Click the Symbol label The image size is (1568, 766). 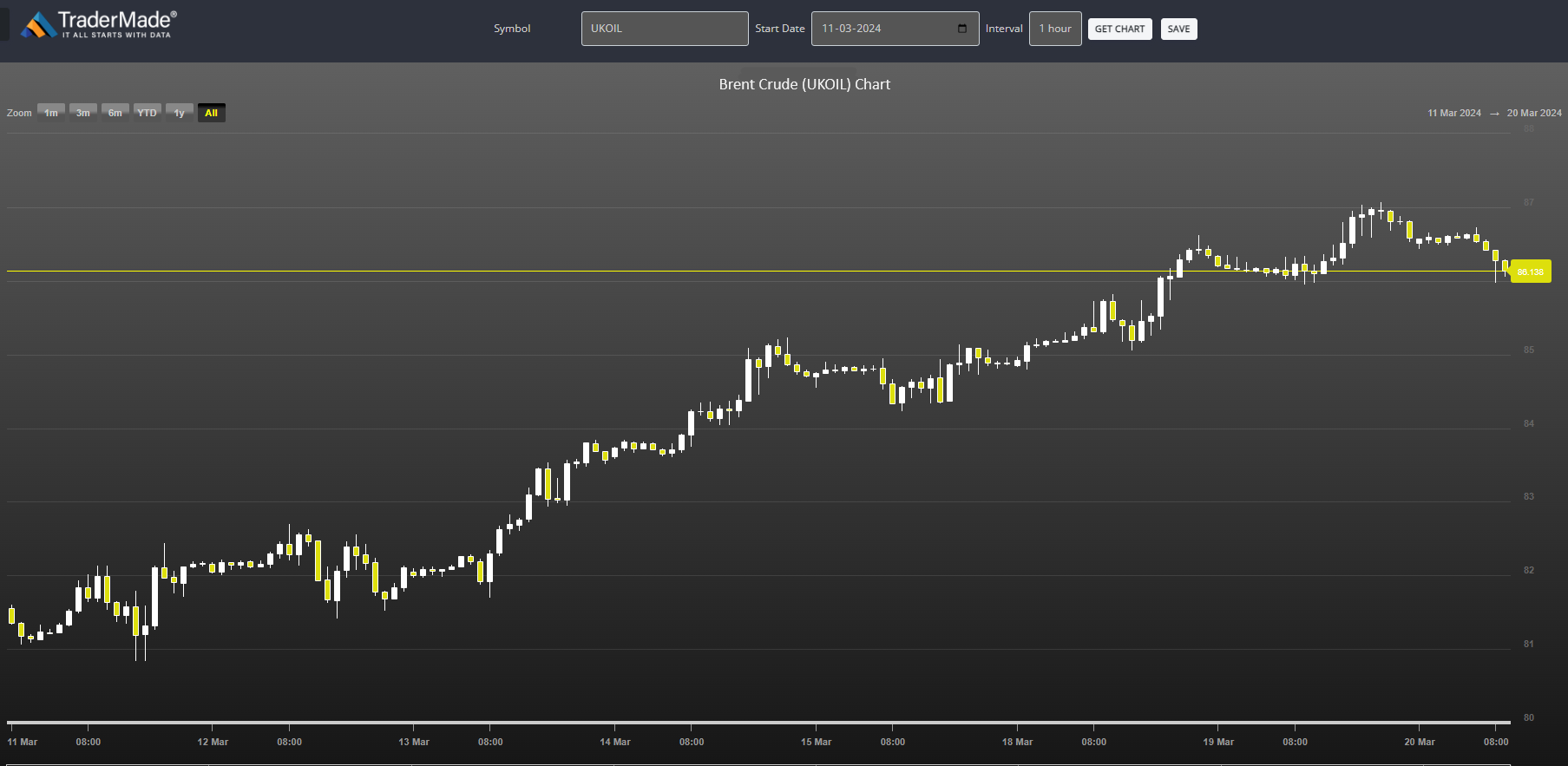[x=512, y=29]
